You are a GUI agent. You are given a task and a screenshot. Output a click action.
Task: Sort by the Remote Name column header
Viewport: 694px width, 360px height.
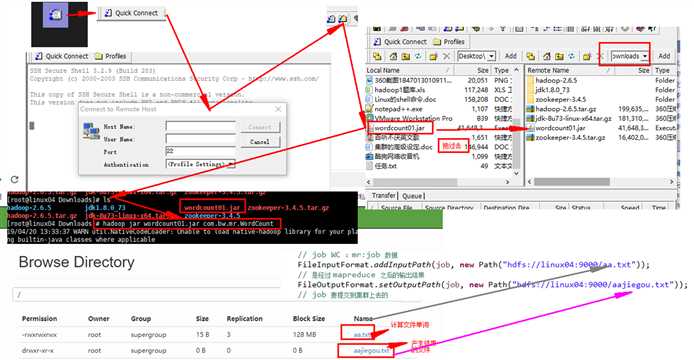570,70
